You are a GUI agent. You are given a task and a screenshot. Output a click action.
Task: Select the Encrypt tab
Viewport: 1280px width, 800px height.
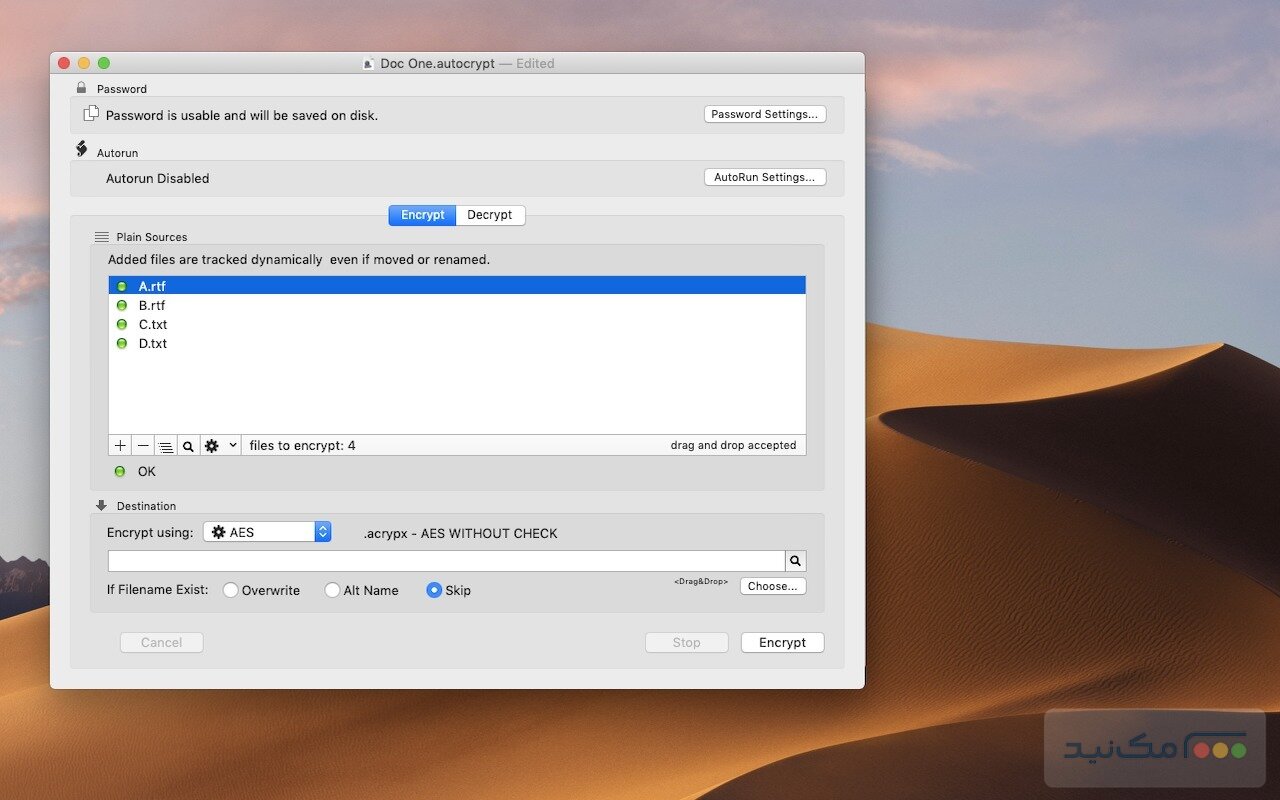pos(422,215)
